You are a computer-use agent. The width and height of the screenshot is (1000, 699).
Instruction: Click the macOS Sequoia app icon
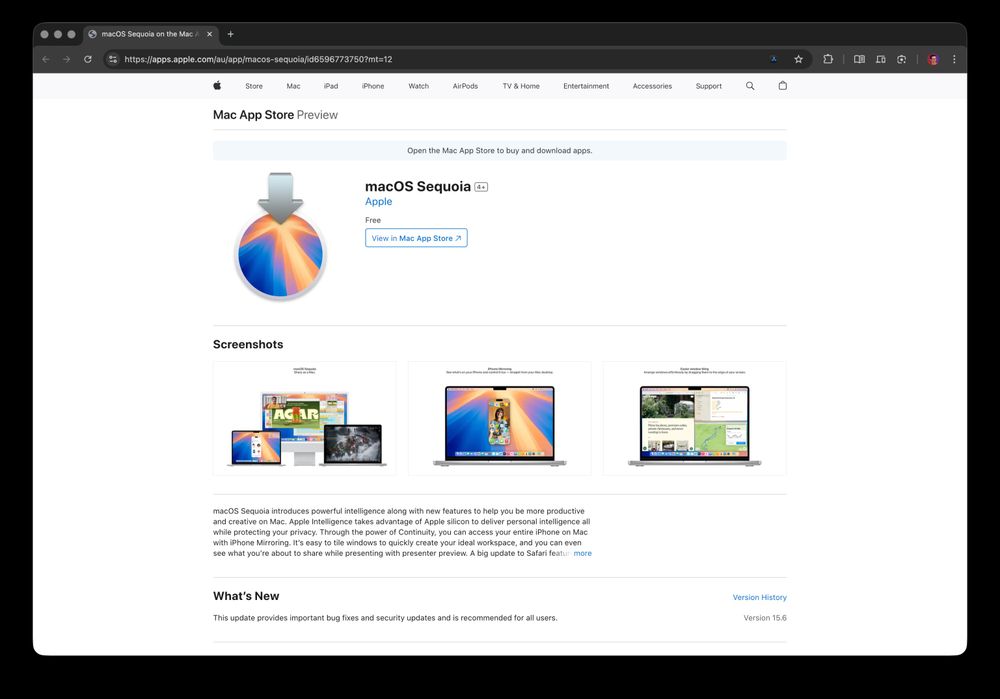(281, 237)
